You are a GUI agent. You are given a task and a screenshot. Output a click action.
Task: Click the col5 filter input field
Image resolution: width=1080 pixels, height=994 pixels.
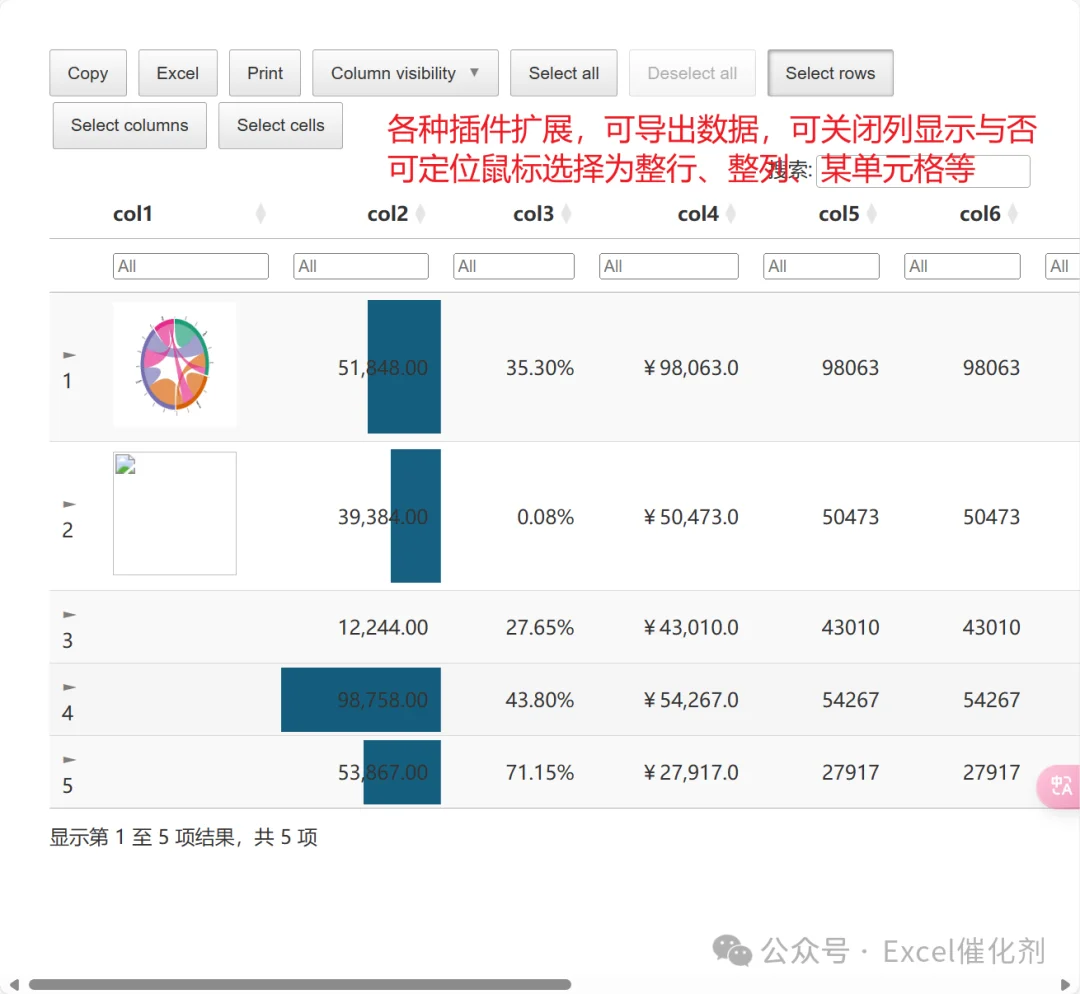821,267
